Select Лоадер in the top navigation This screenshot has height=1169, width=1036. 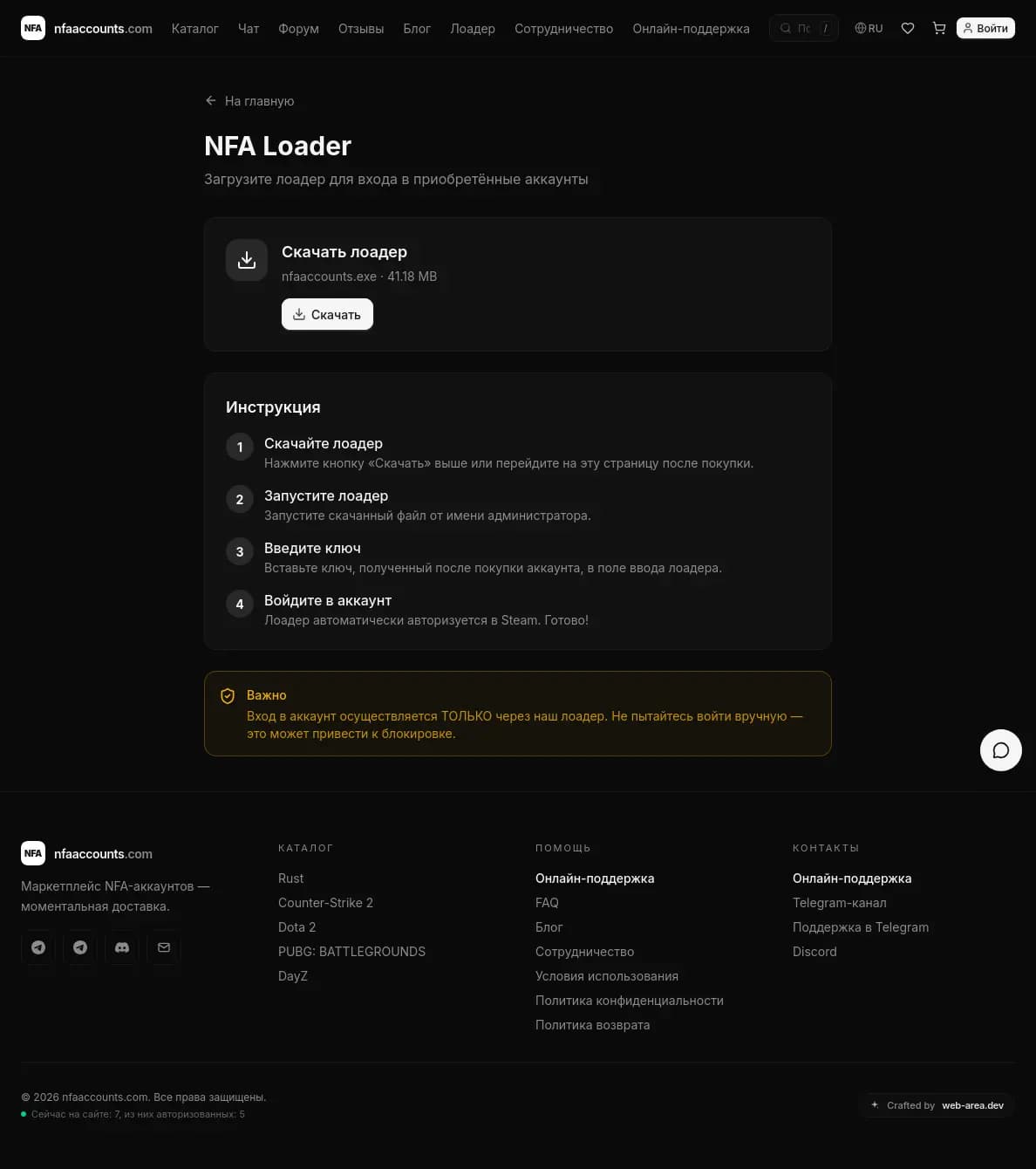[473, 29]
